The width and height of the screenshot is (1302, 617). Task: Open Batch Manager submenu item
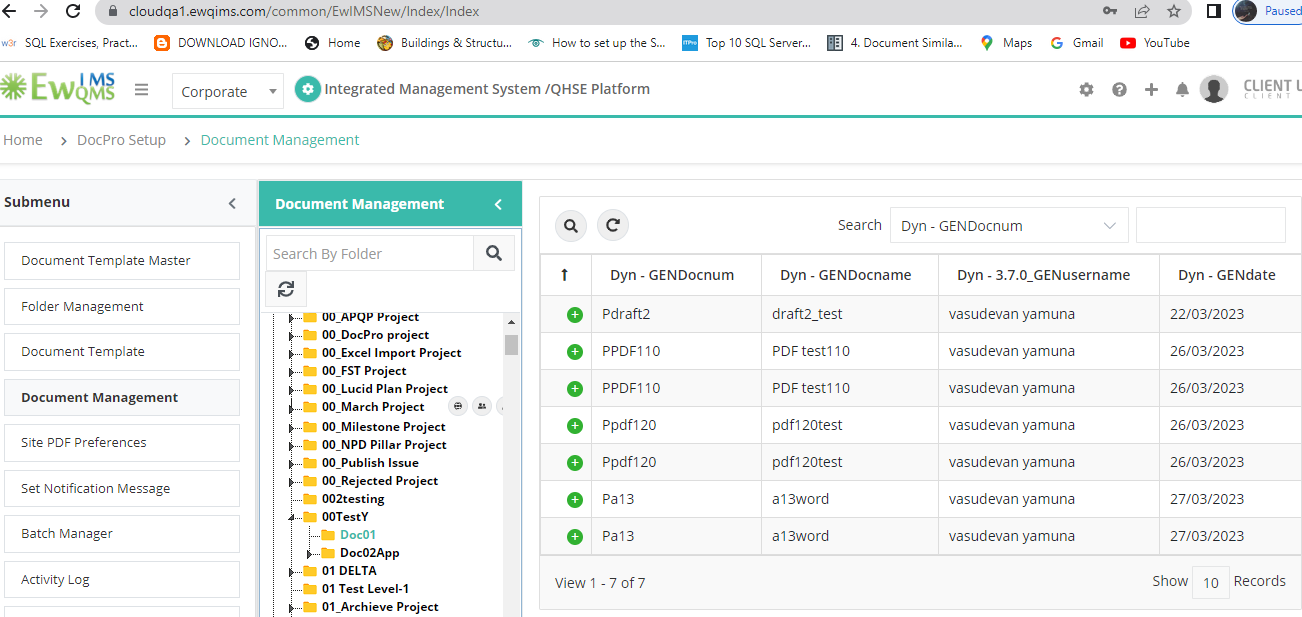122,534
